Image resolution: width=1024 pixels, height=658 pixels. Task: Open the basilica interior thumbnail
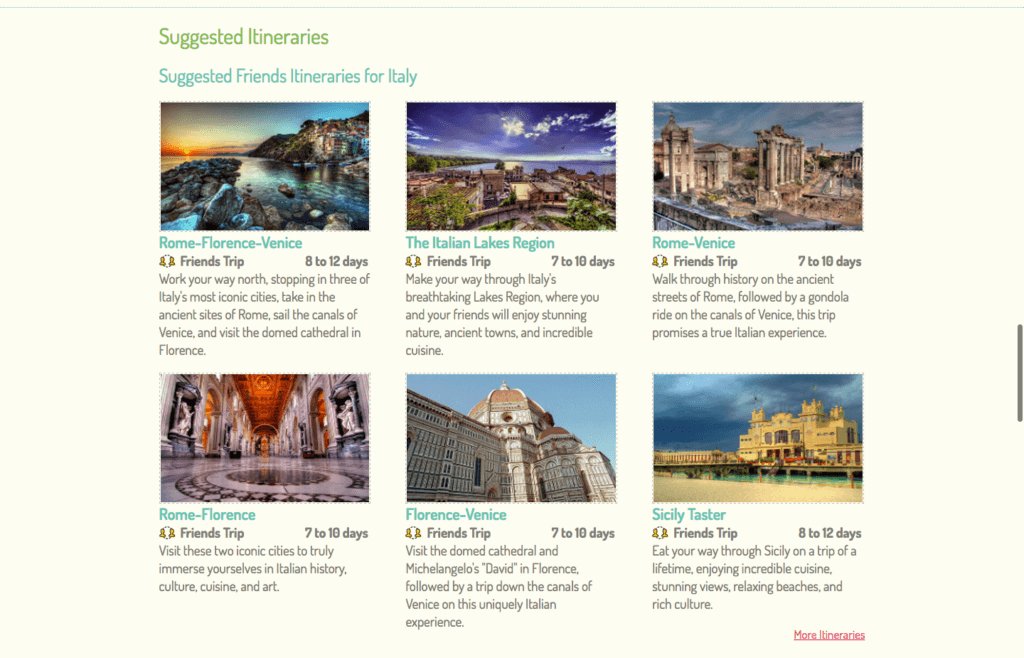(x=265, y=438)
